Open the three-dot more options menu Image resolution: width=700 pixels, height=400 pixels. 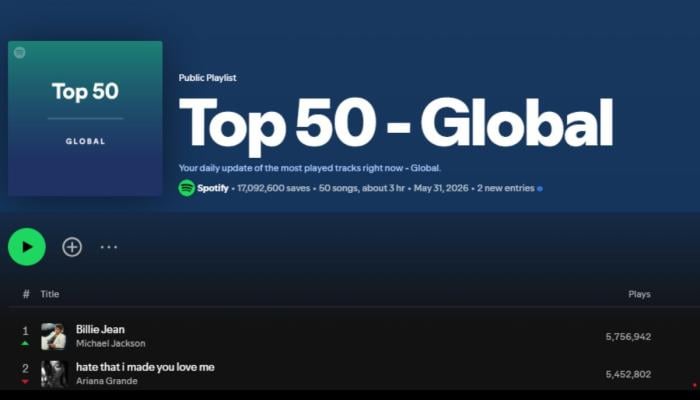pyautogui.click(x=109, y=247)
